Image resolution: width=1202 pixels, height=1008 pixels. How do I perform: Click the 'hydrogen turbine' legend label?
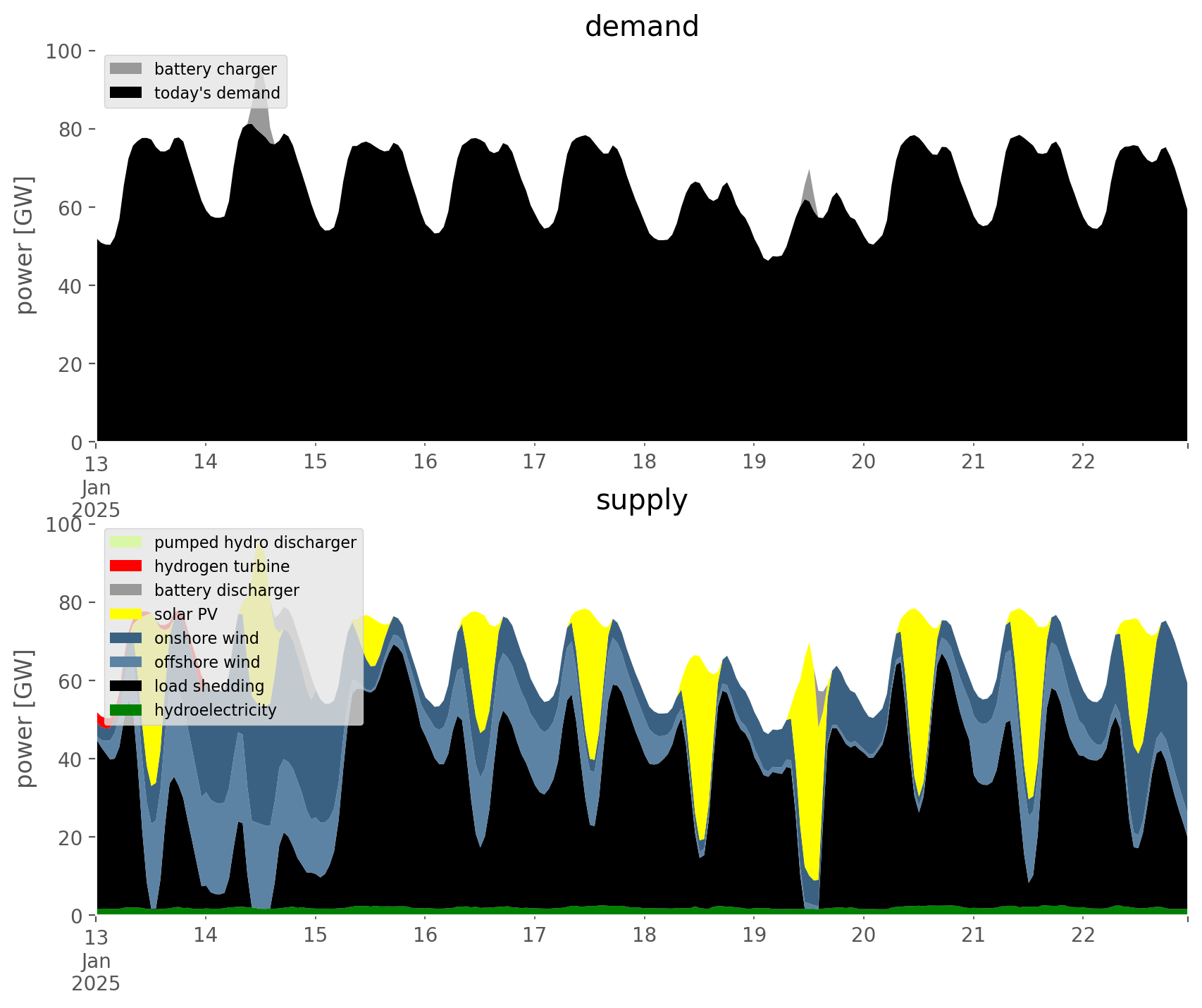click(x=222, y=566)
